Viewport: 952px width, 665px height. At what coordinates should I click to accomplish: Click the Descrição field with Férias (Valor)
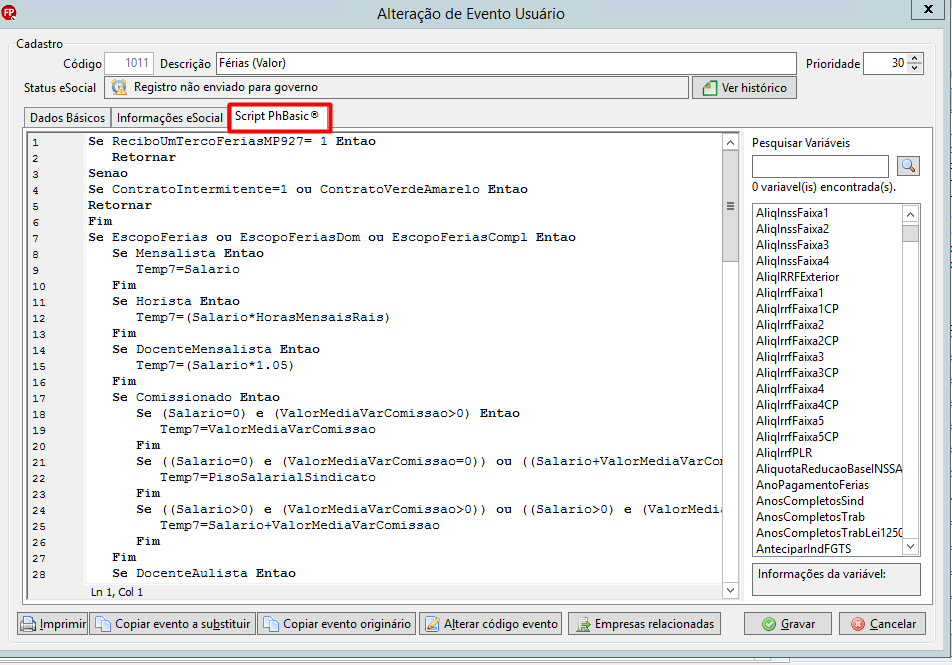point(506,63)
